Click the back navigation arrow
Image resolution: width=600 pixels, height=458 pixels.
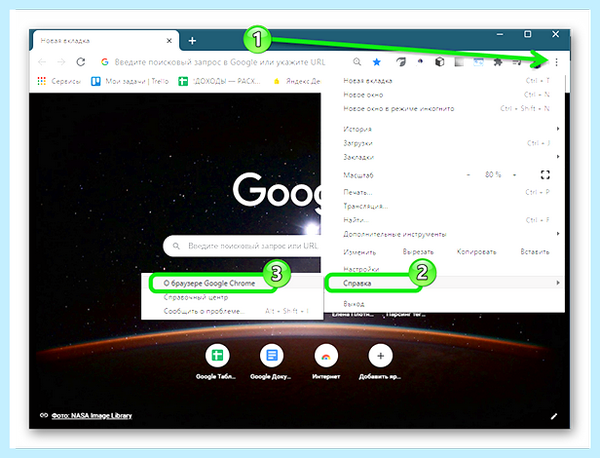42,62
